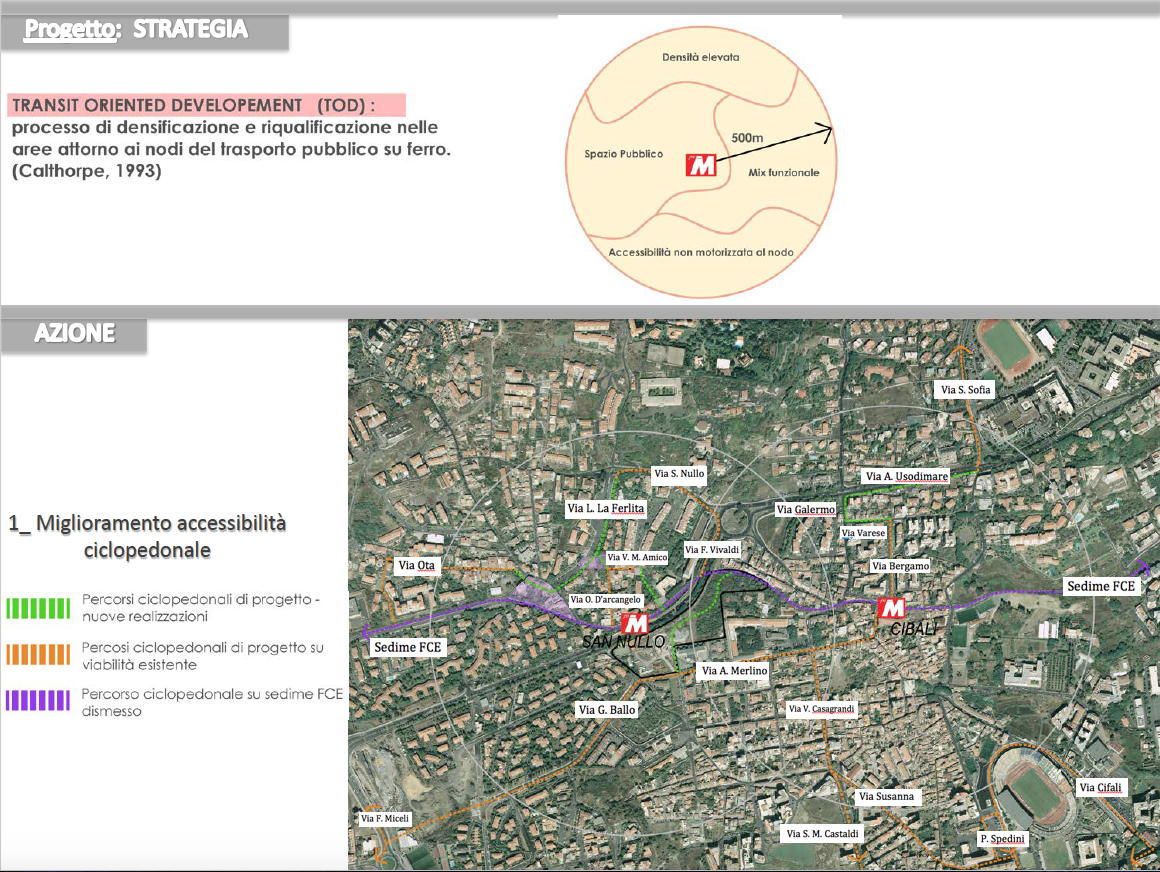The image size is (1160, 872).
Task: Click the left Sedime FCE label
Action: coord(407,648)
